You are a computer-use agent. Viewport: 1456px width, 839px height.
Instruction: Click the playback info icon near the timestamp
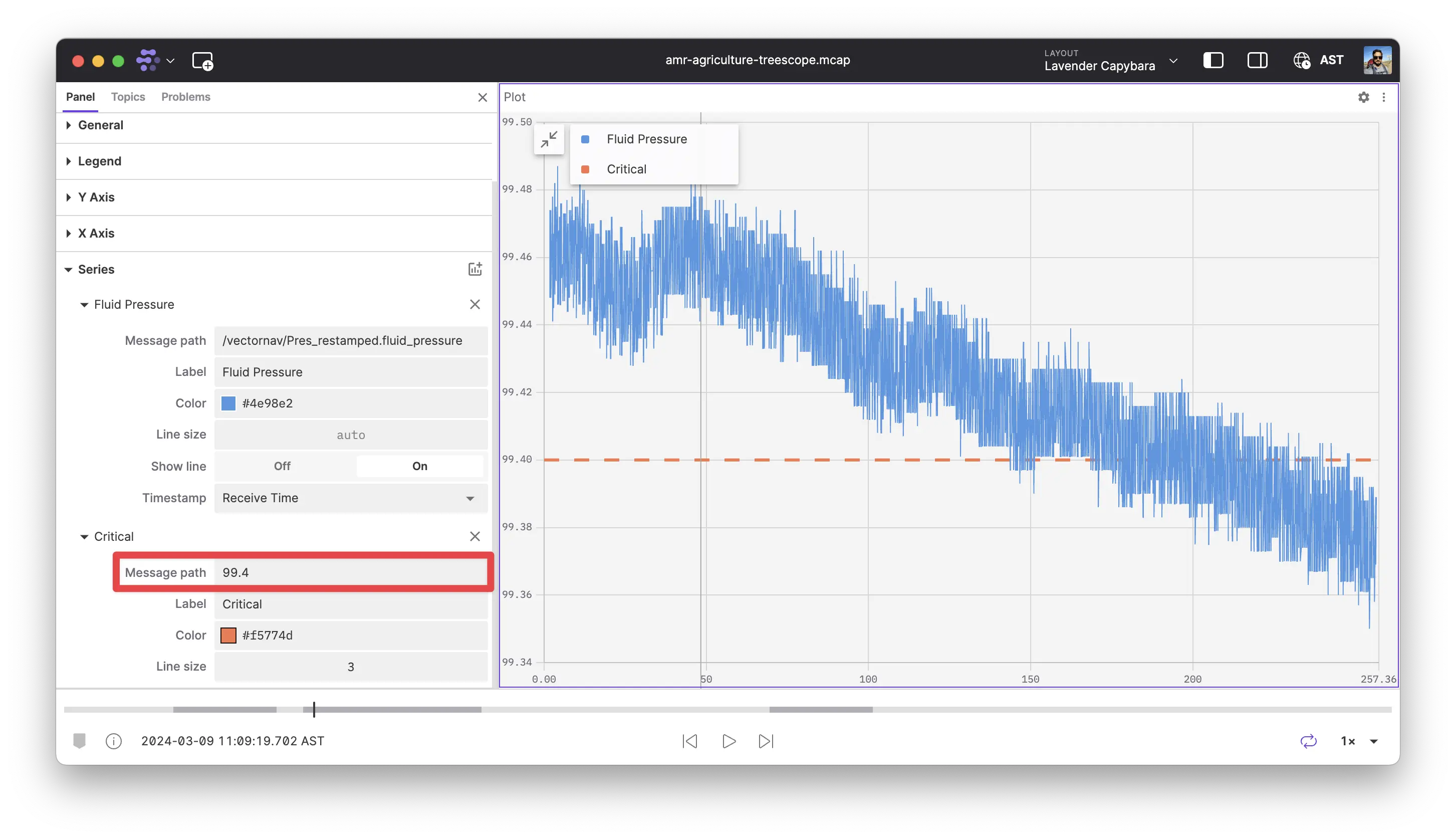pos(113,741)
